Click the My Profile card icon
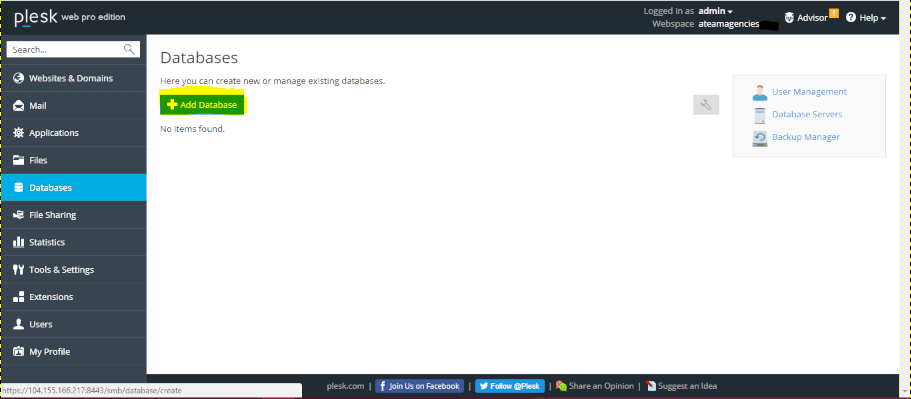911x399 pixels. tap(18, 351)
